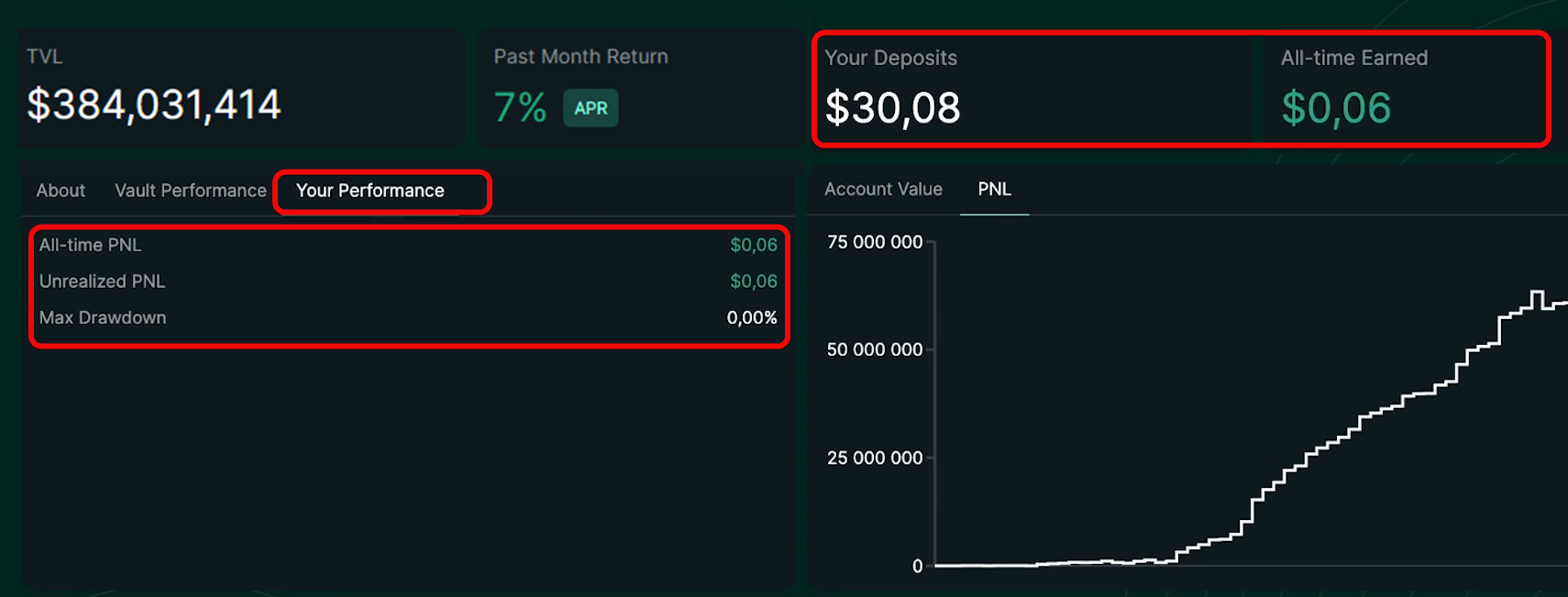
Task: Click the APR badge
Action: [591, 108]
